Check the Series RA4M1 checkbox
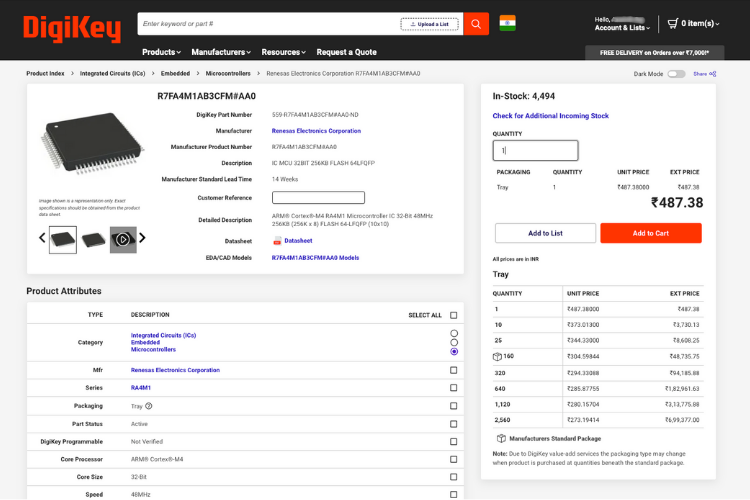750x500 pixels. [453, 388]
